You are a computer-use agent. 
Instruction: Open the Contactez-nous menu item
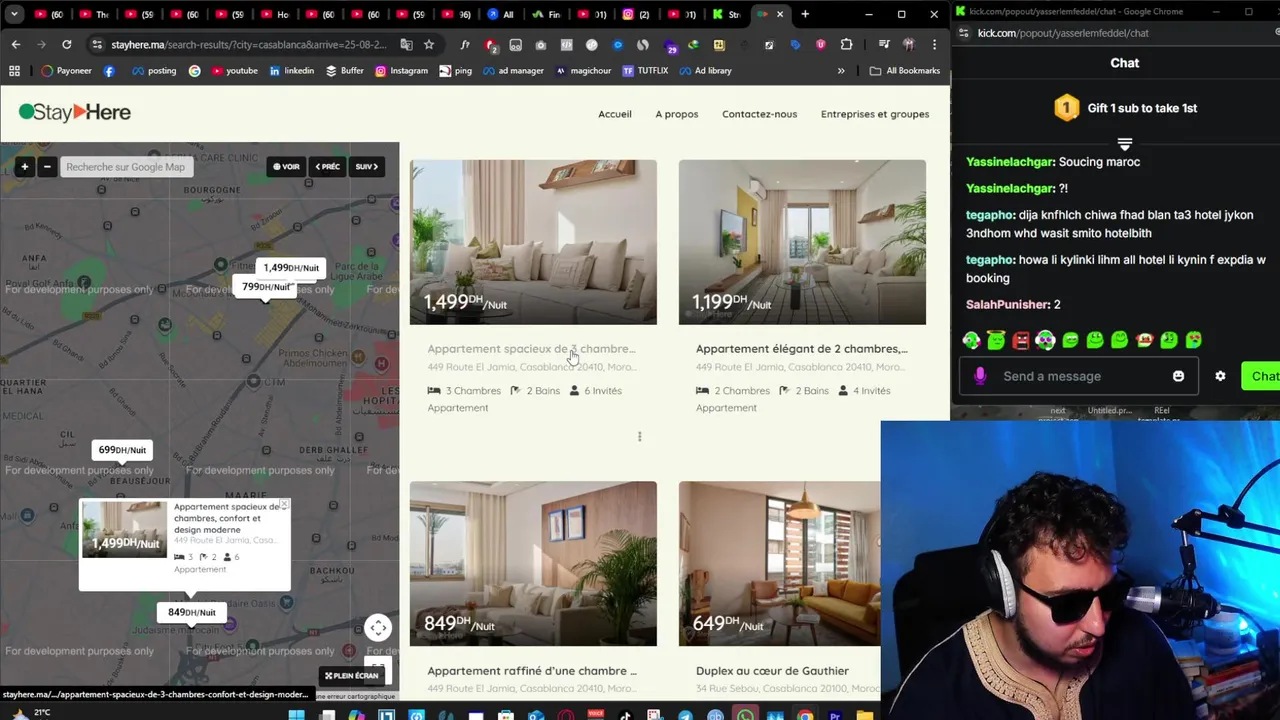(x=759, y=114)
